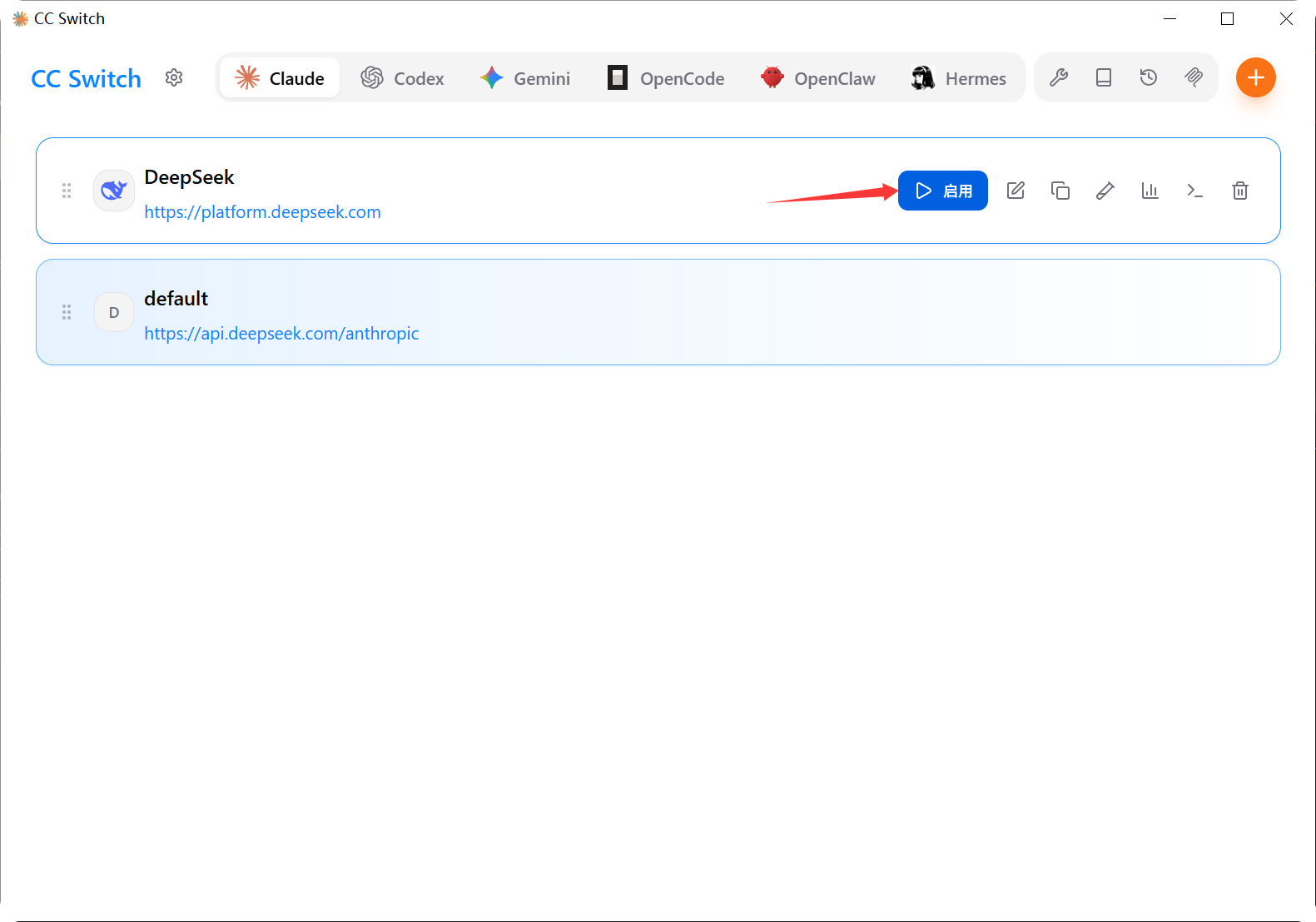The image size is (1316, 922).
Task: Edit the DeepSeek provider entry
Action: coord(1016,191)
